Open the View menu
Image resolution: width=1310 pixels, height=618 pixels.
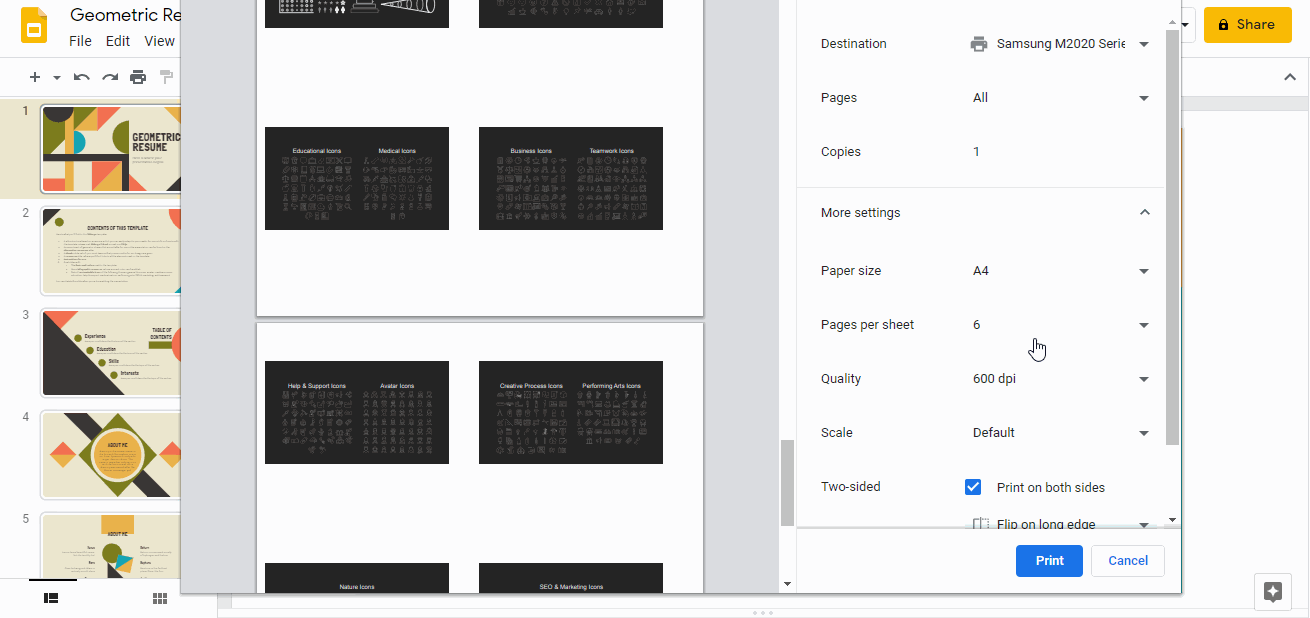coord(159,41)
